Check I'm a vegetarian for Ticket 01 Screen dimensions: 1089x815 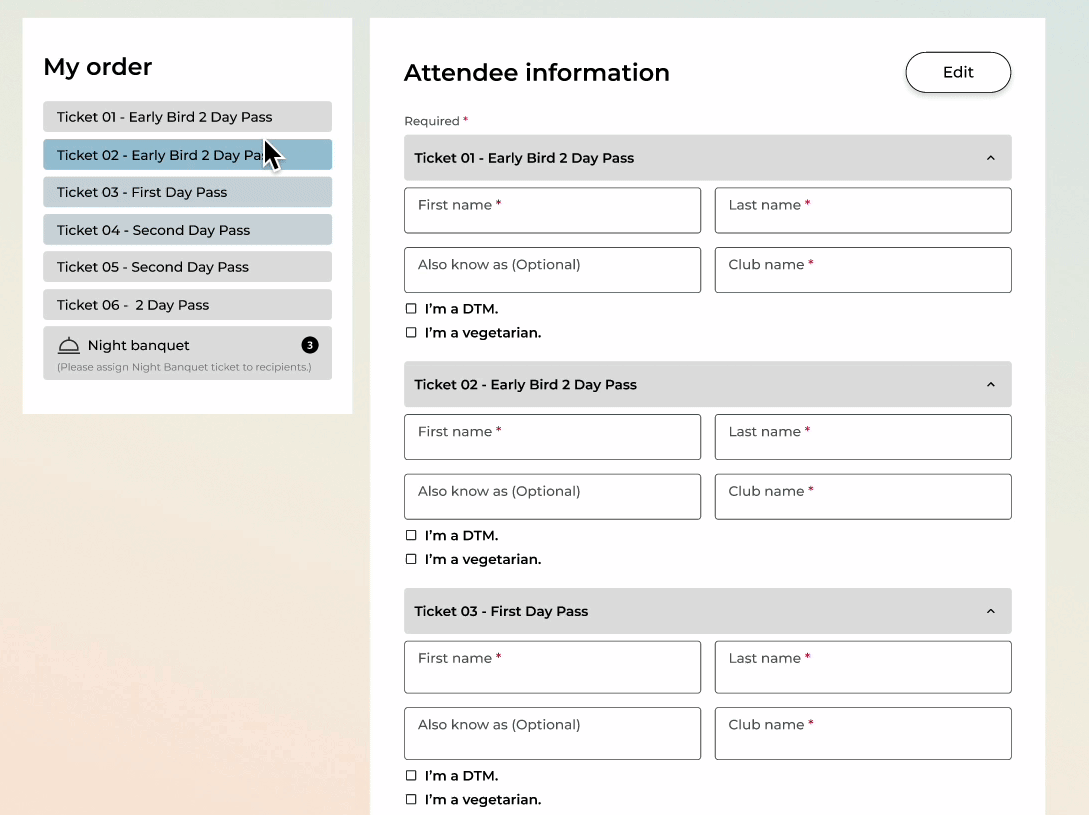tap(411, 333)
